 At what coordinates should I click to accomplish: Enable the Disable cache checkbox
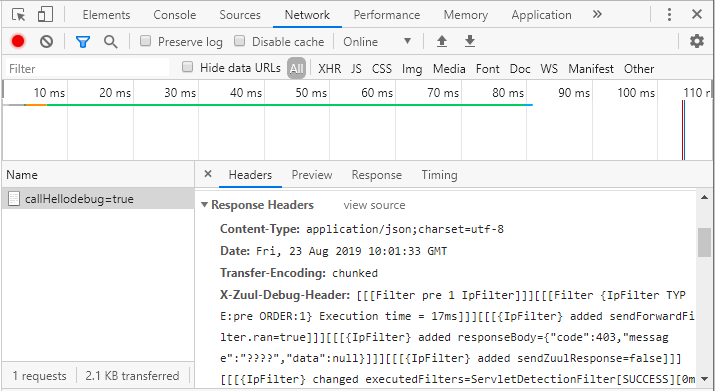tap(239, 41)
